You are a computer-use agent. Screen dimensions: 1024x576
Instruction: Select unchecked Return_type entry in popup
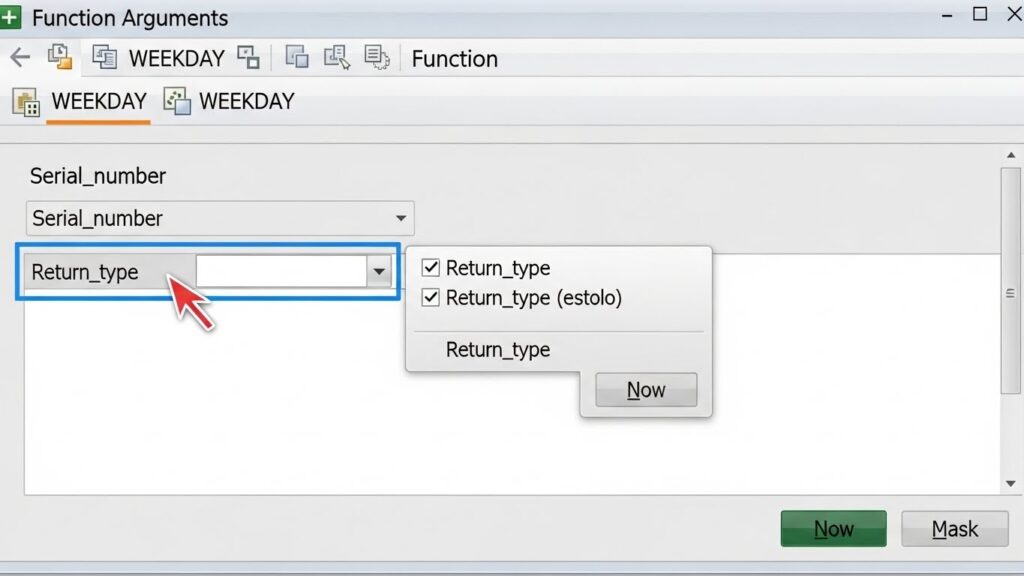click(498, 350)
